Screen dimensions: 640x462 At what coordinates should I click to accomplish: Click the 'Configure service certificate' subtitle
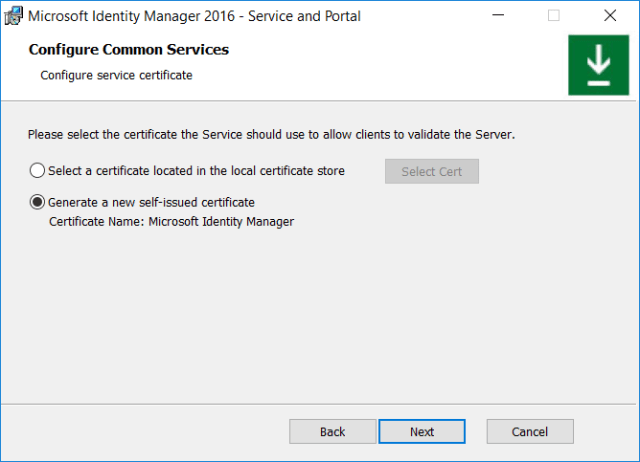(x=116, y=75)
